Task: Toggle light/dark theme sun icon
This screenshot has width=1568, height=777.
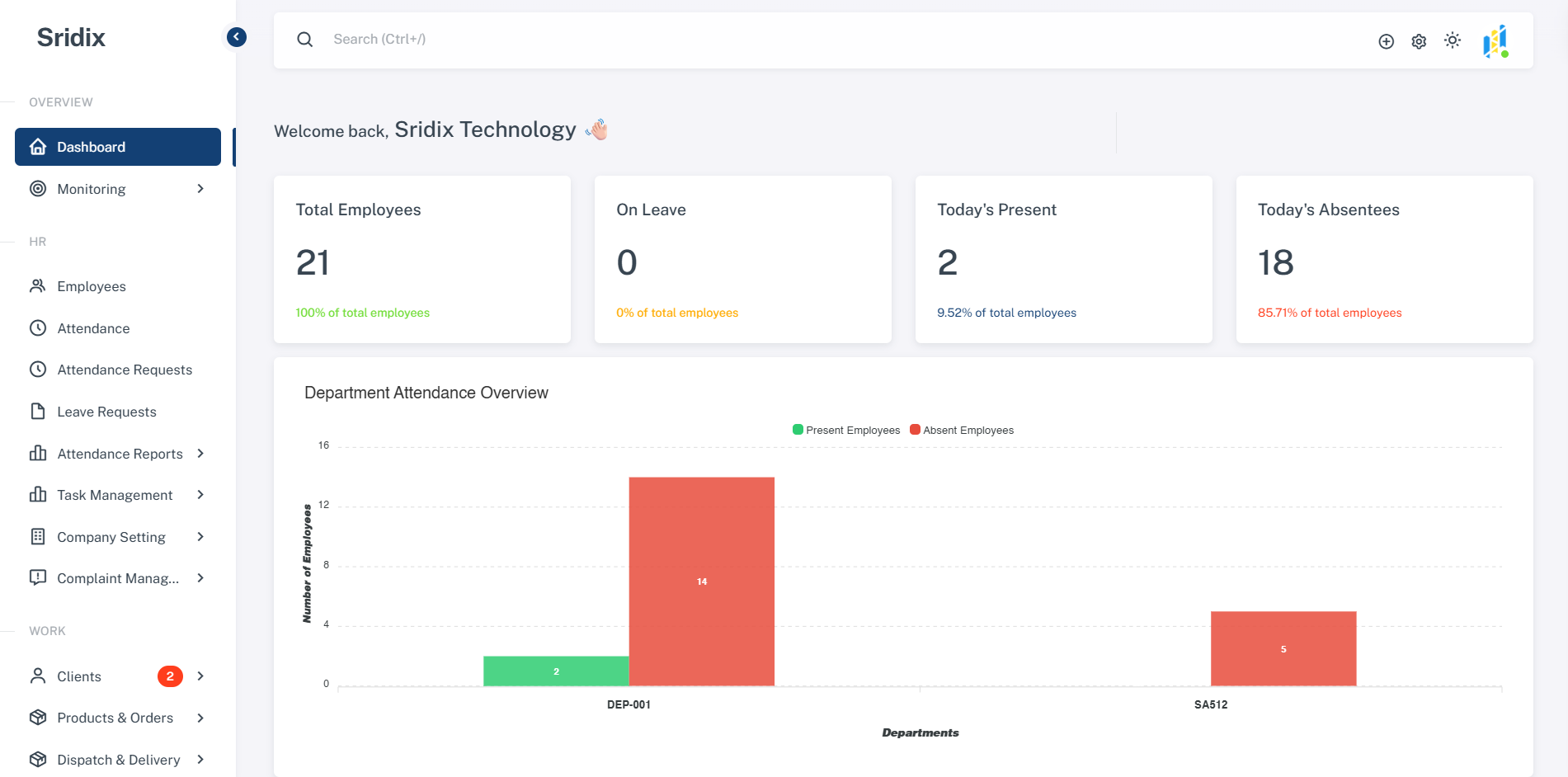Action: pyautogui.click(x=1453, y=40)
